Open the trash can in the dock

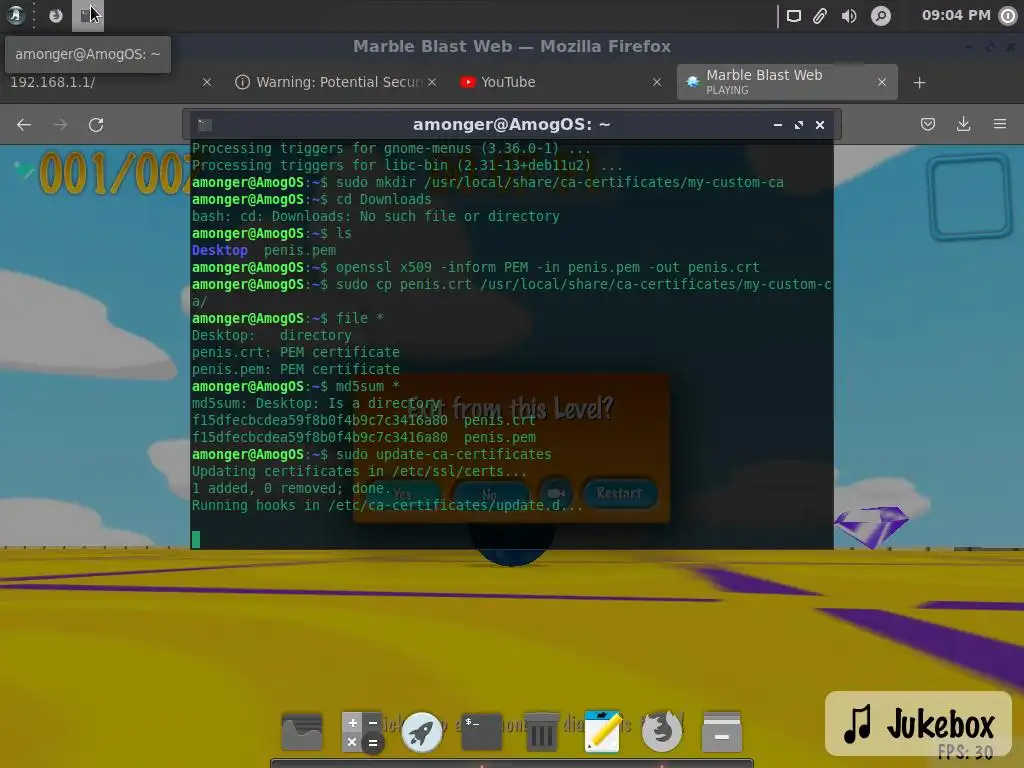[x=541, y=731]
